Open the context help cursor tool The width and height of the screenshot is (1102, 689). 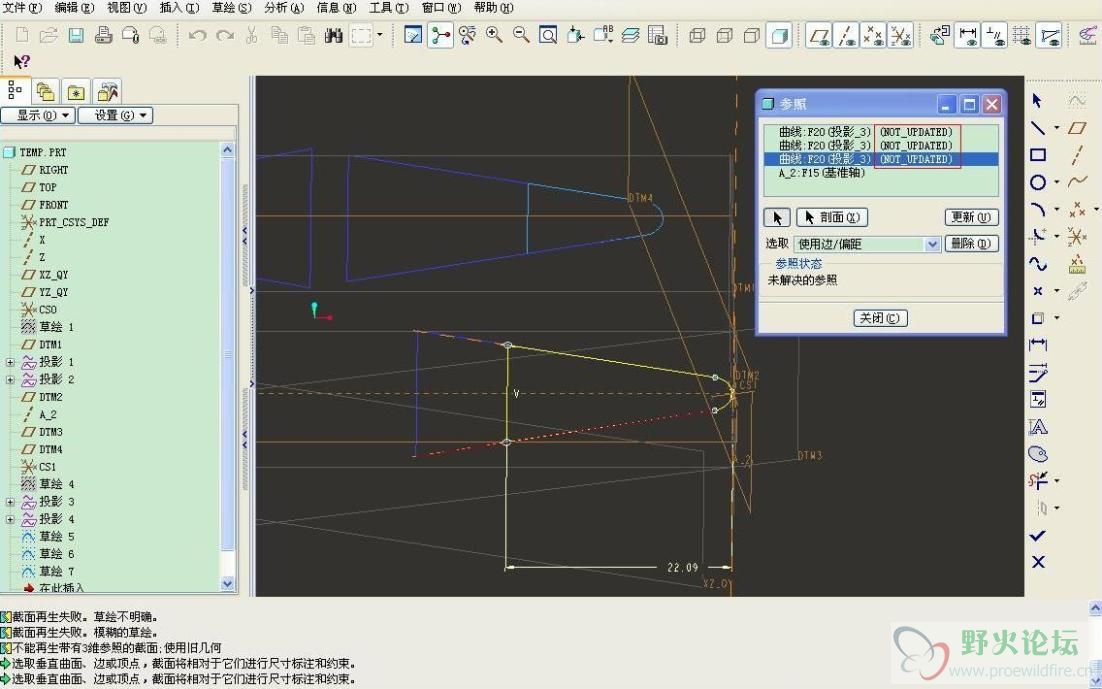22,62
